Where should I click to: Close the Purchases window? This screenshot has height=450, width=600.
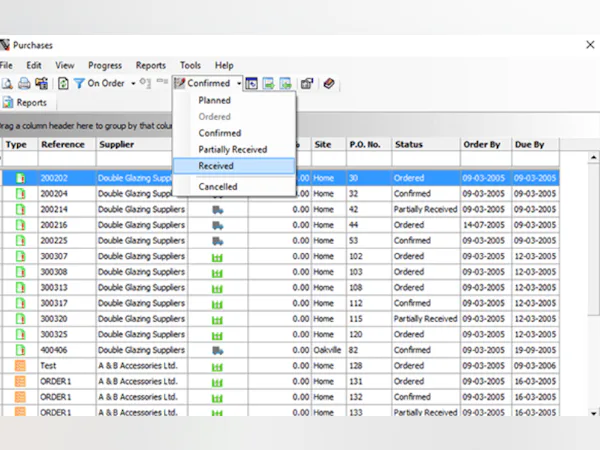tap(590, 45)
